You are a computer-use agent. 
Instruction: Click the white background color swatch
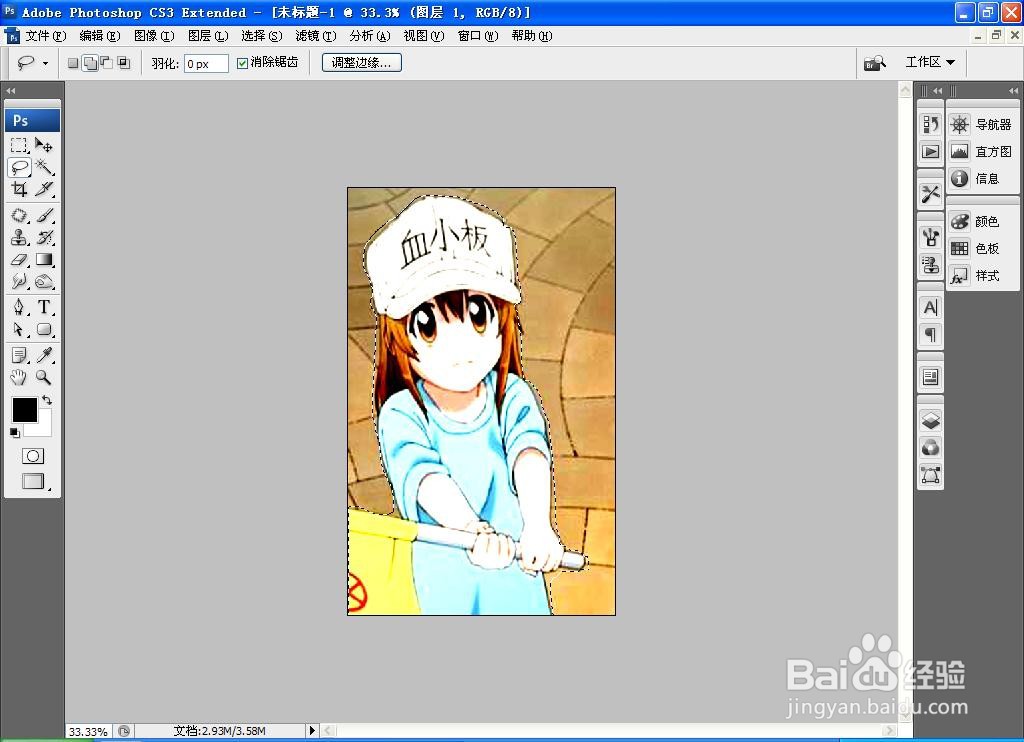42,426
